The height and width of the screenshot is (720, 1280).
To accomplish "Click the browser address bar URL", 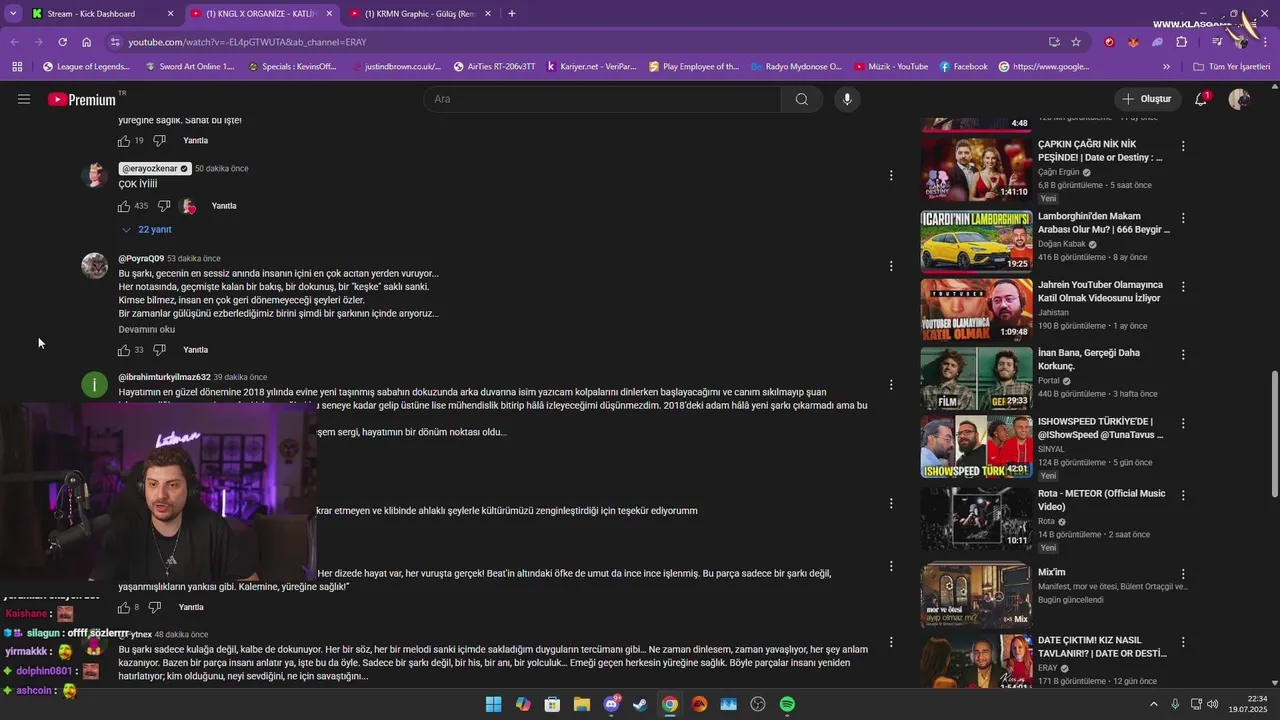I will [247, 42].
